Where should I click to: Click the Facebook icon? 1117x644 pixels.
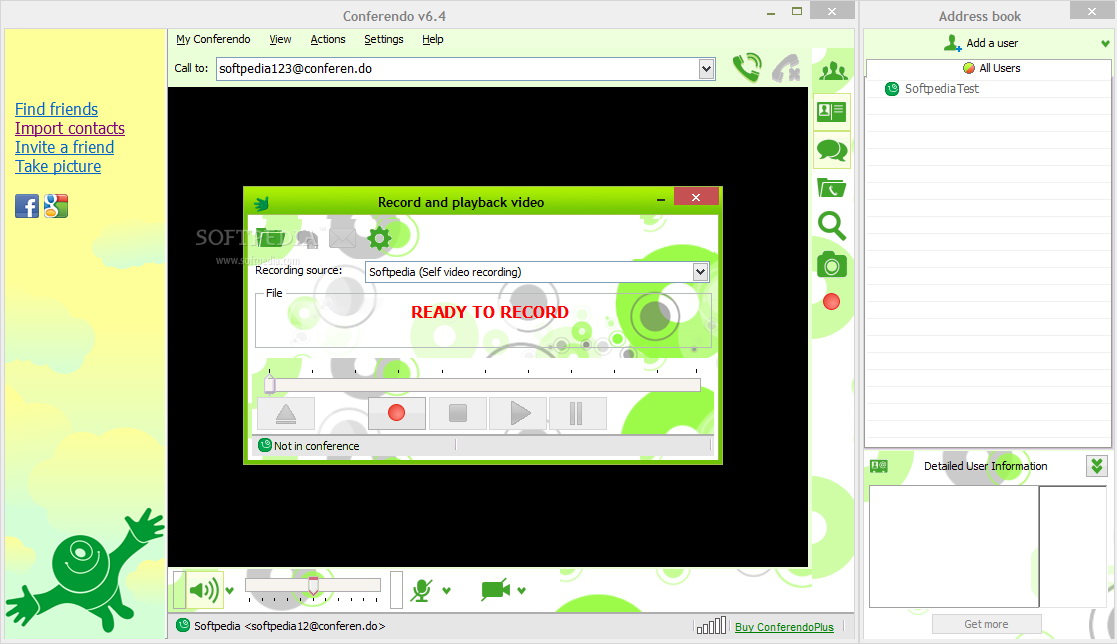pyautogui.click(x=27, y=206)
